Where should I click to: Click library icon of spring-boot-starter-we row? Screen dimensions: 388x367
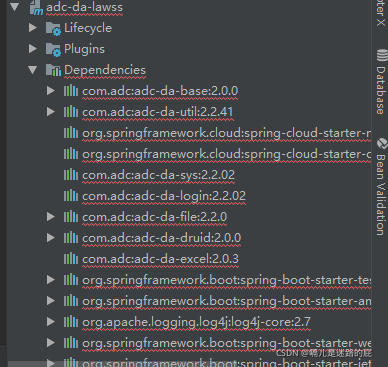[71, 343]
